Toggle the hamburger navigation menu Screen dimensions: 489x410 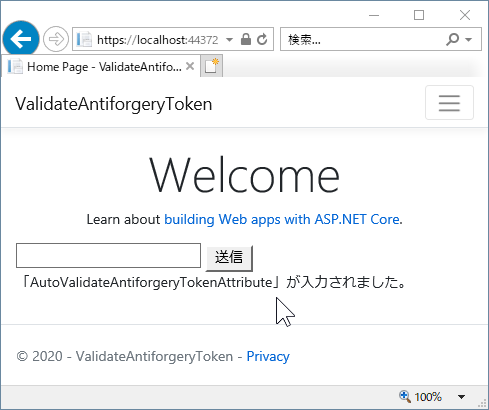tap(449, 102)
